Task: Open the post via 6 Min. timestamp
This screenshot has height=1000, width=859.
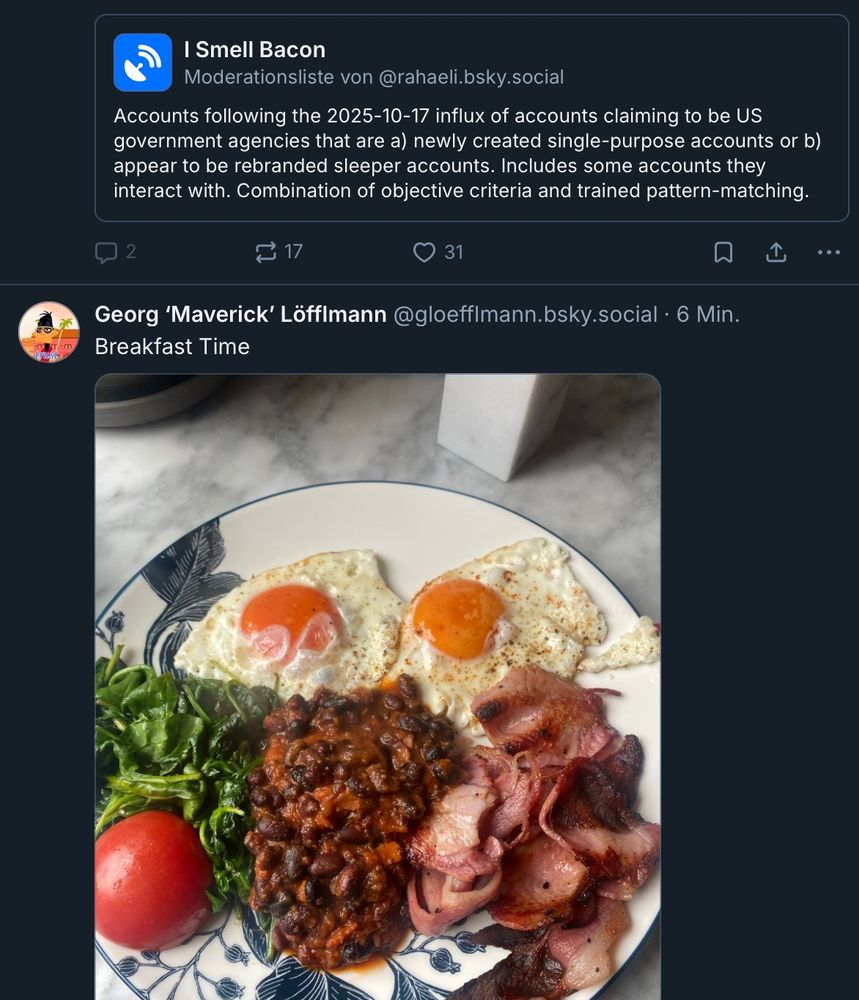Action: [x=708, y=315]
